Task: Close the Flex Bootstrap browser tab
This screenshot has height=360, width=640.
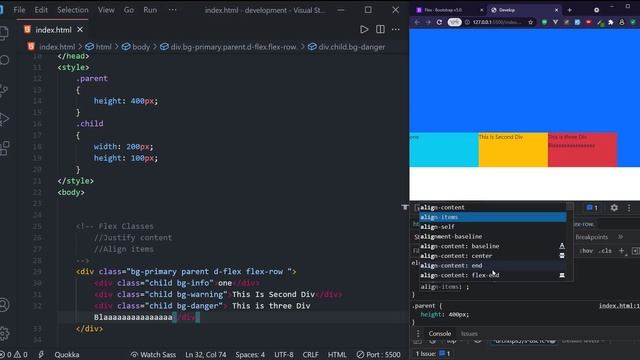Action: tap(482, 10)
